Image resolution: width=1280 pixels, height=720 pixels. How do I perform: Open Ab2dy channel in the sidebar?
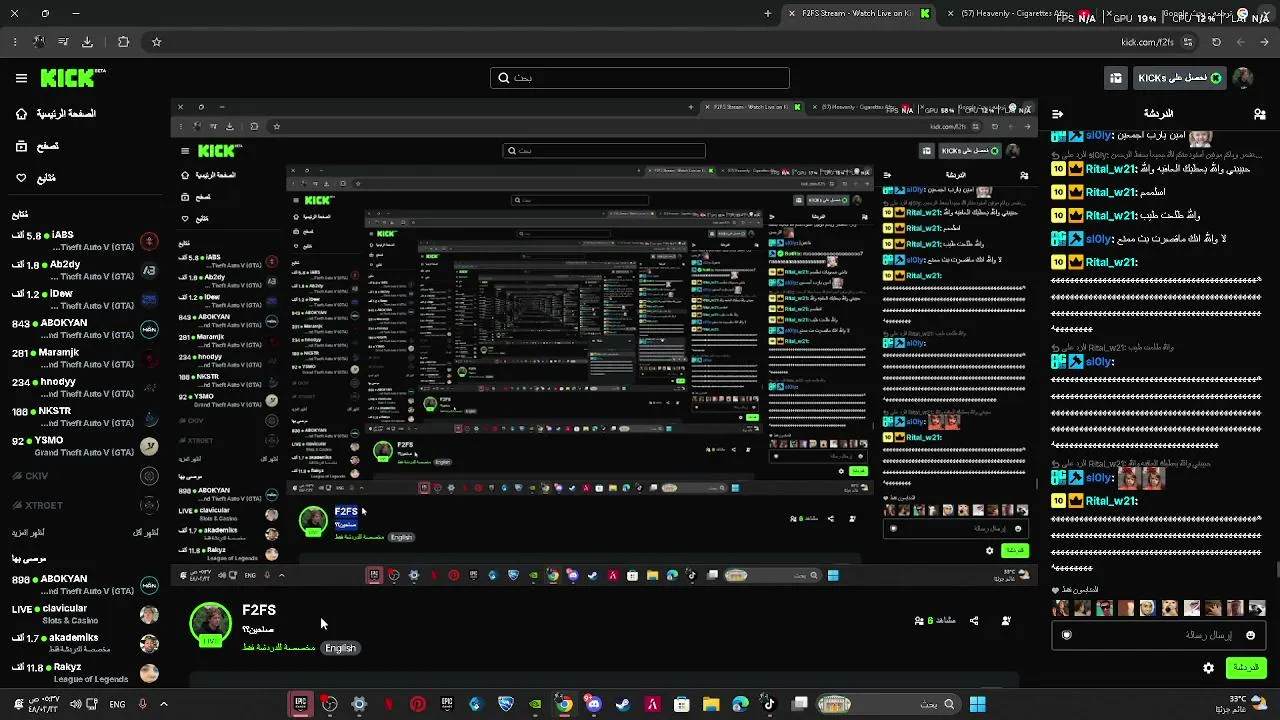(x=85, y=271)
